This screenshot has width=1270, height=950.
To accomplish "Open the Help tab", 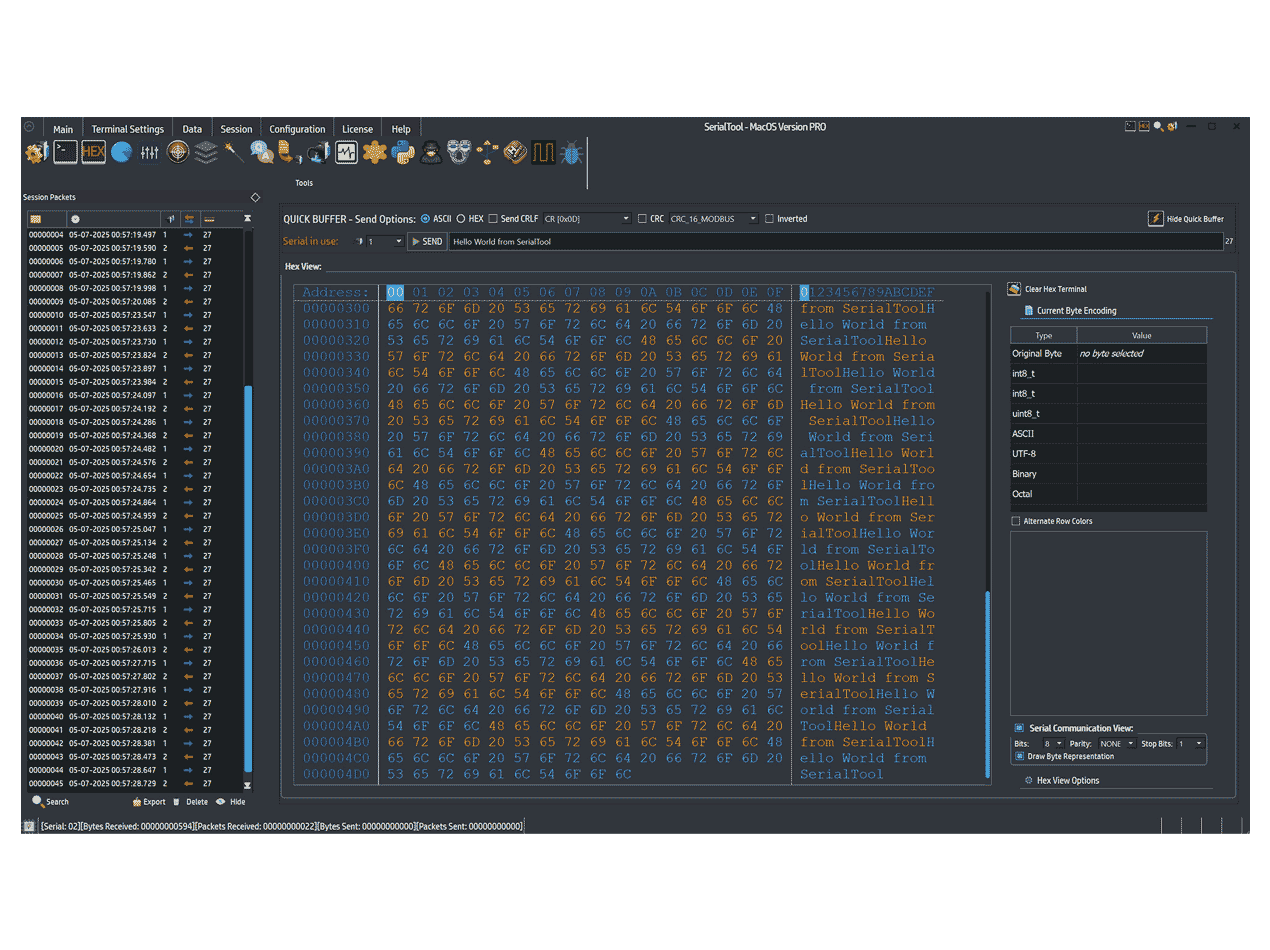I will pyautogui.click(x=401, y=129).
